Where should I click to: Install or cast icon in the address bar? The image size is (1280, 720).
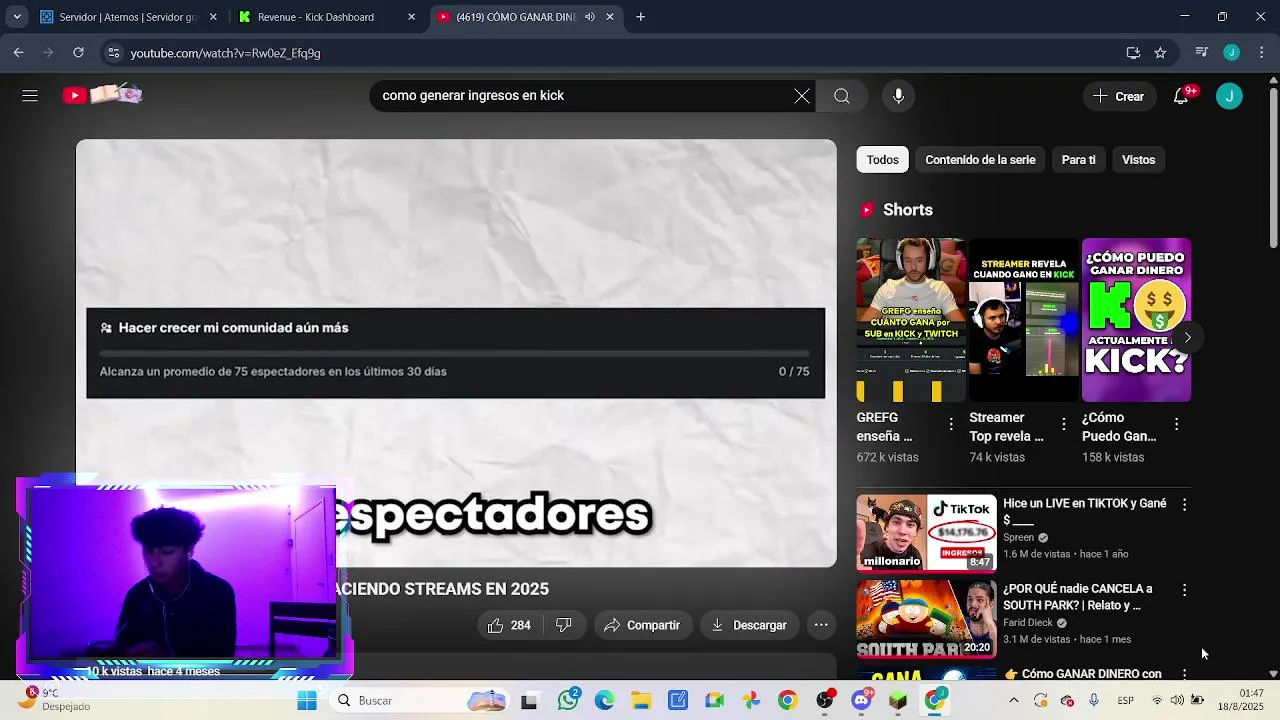click(1133, 53)
